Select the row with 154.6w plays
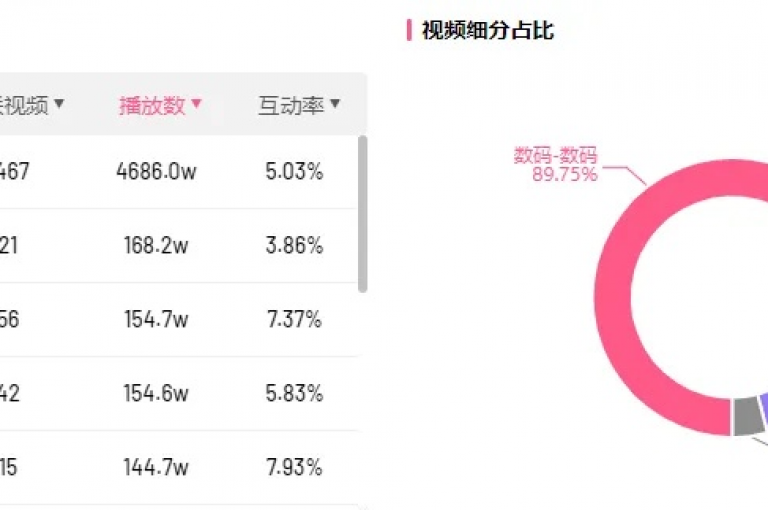 pyautogui.click(x=179, y=393)
